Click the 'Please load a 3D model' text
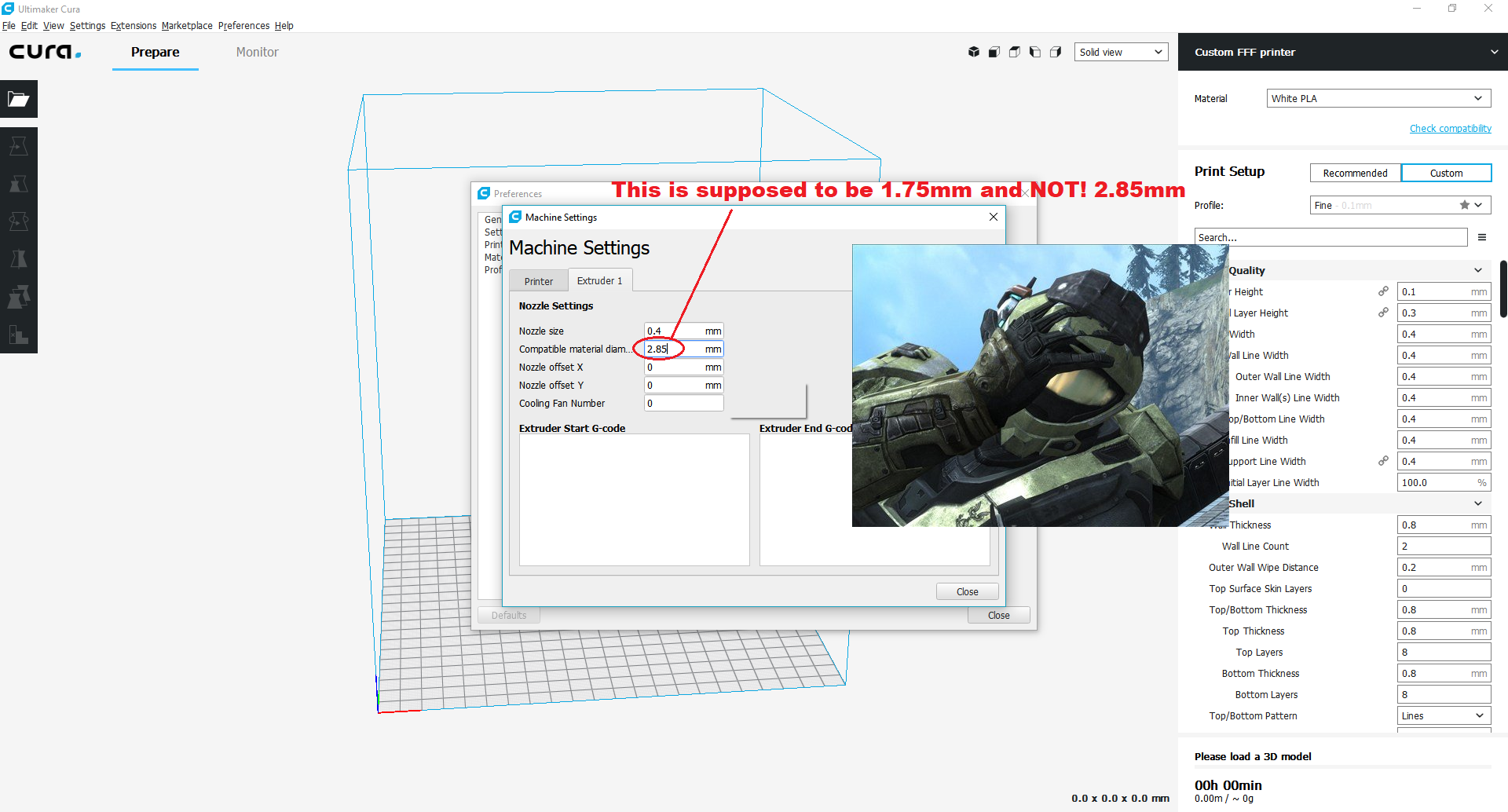Screen dimensions: 1508x812 (x=1253, y=756)
